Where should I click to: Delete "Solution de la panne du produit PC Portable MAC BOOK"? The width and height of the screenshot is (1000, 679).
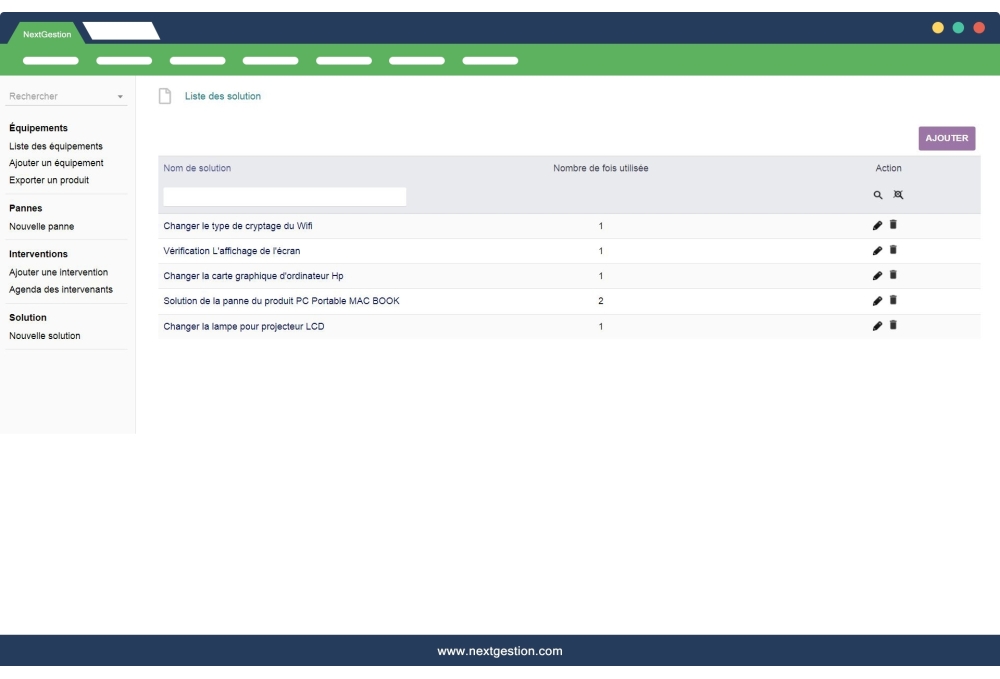point(893,299)
